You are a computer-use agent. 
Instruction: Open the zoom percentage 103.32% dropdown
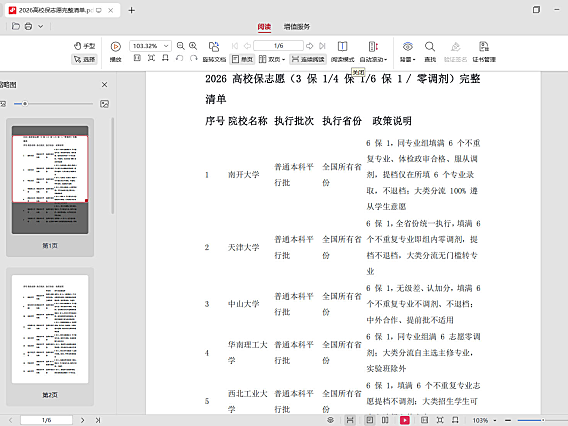point(166,46)
